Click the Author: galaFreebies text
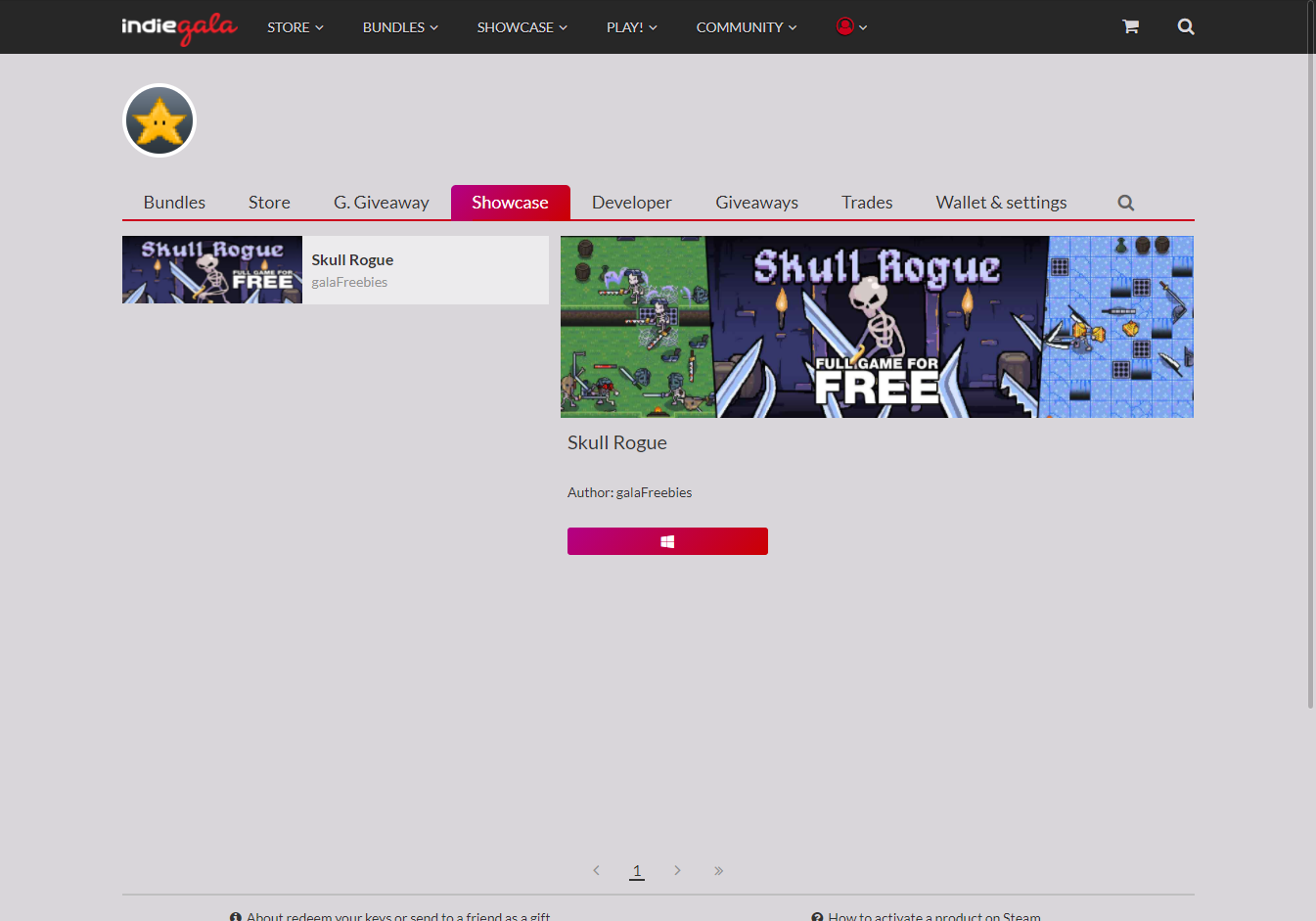 pyautogui.click(x=629, y=492)
